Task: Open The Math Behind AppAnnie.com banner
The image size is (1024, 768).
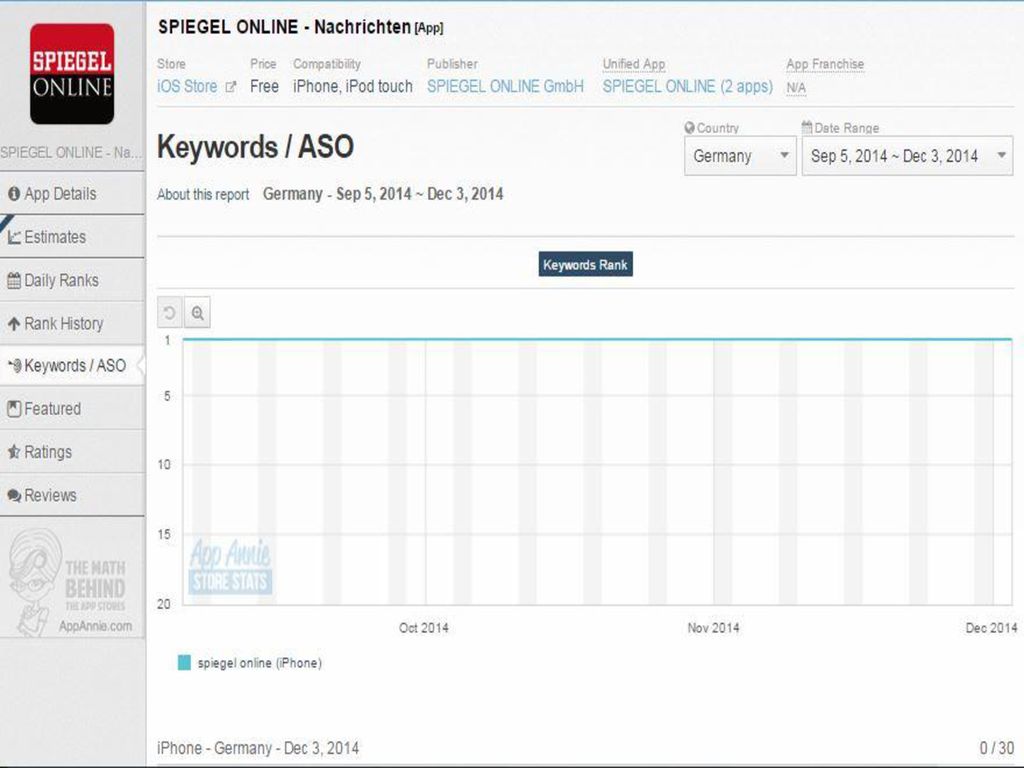Action: pos(72,582)
